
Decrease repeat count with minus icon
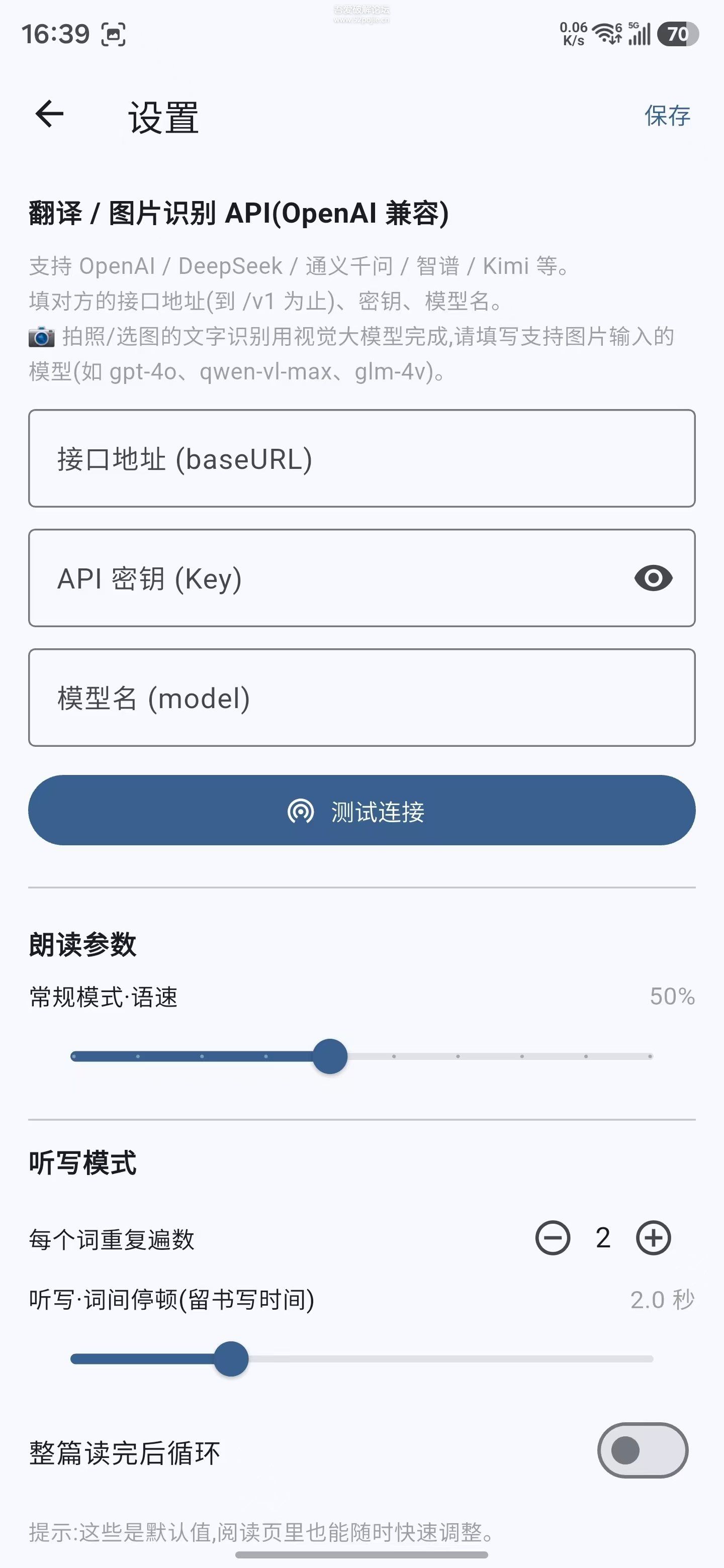tap(552, 1237)
